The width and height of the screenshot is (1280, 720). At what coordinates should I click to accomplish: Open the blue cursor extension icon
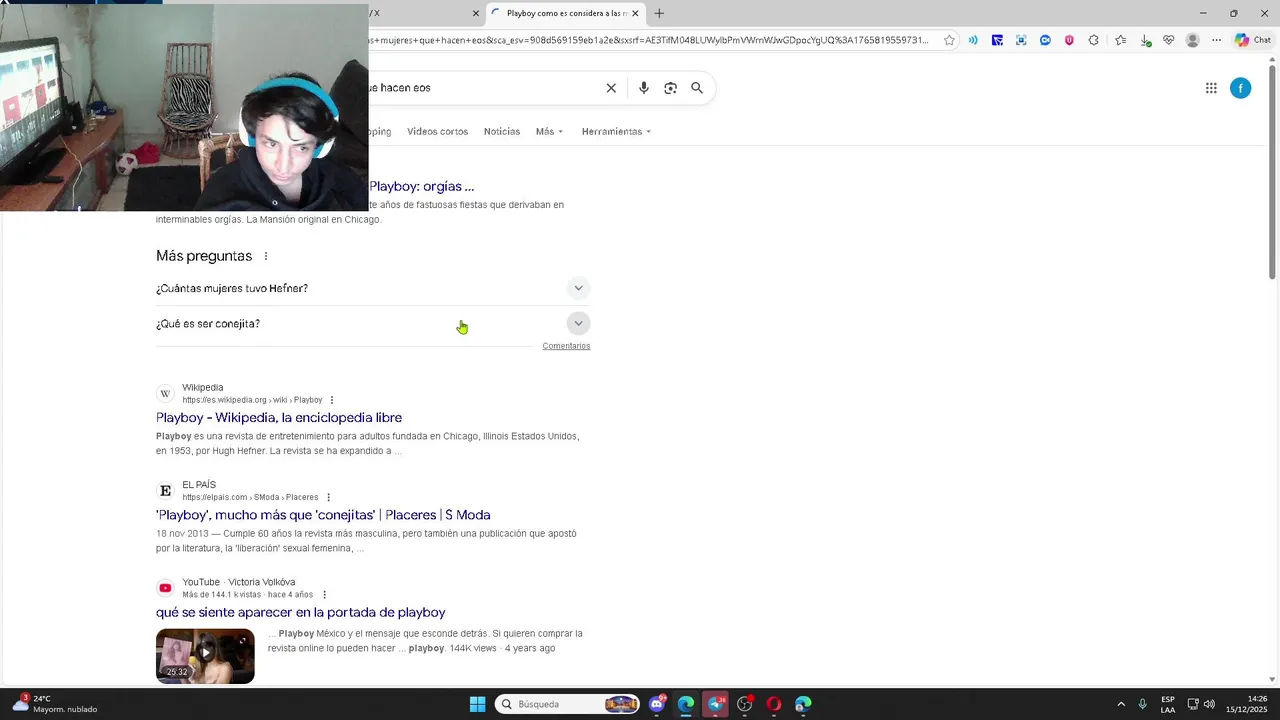pyautogui.click(x=997, y=40)
